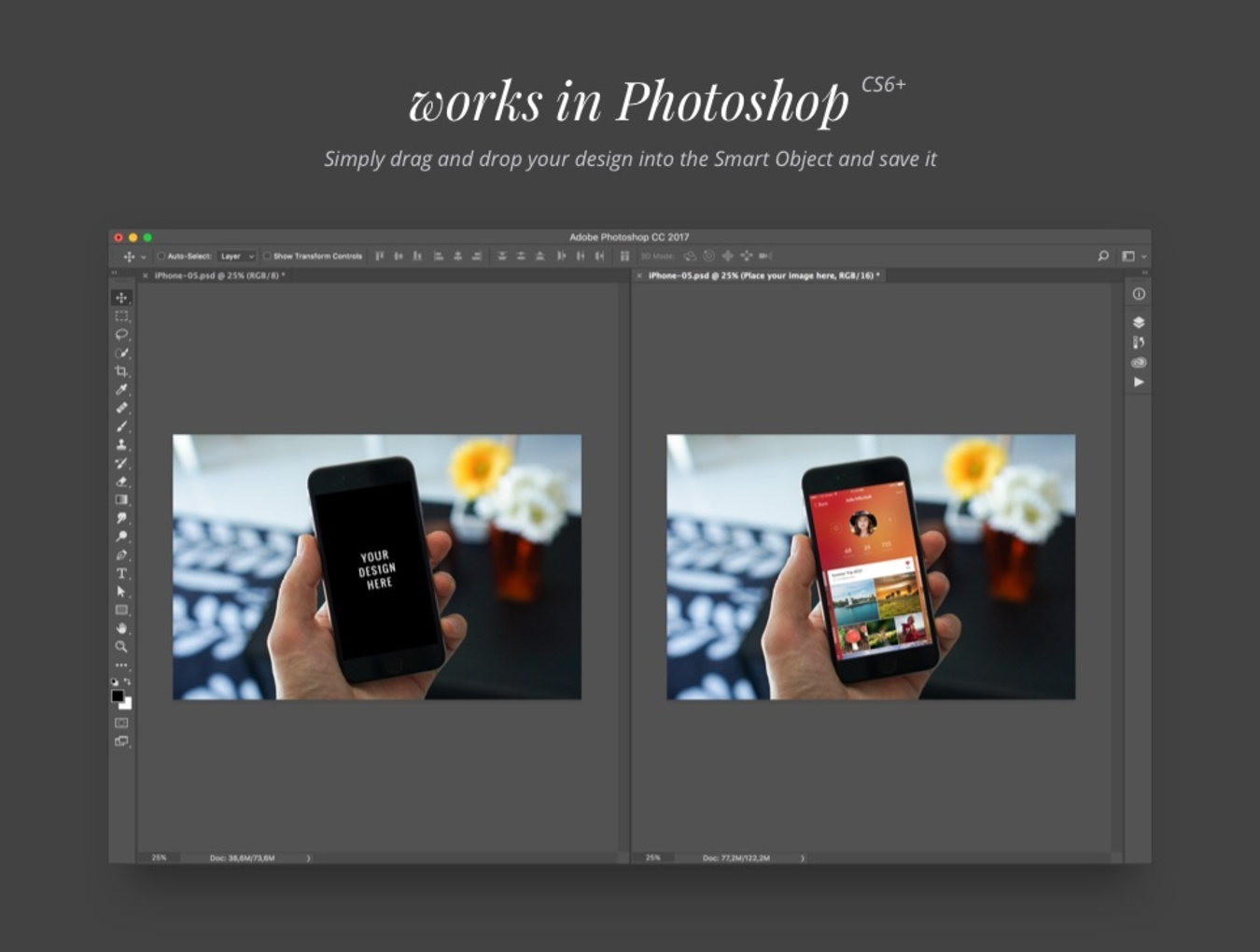Click the Your Design Here phone image

pos(377,567)
